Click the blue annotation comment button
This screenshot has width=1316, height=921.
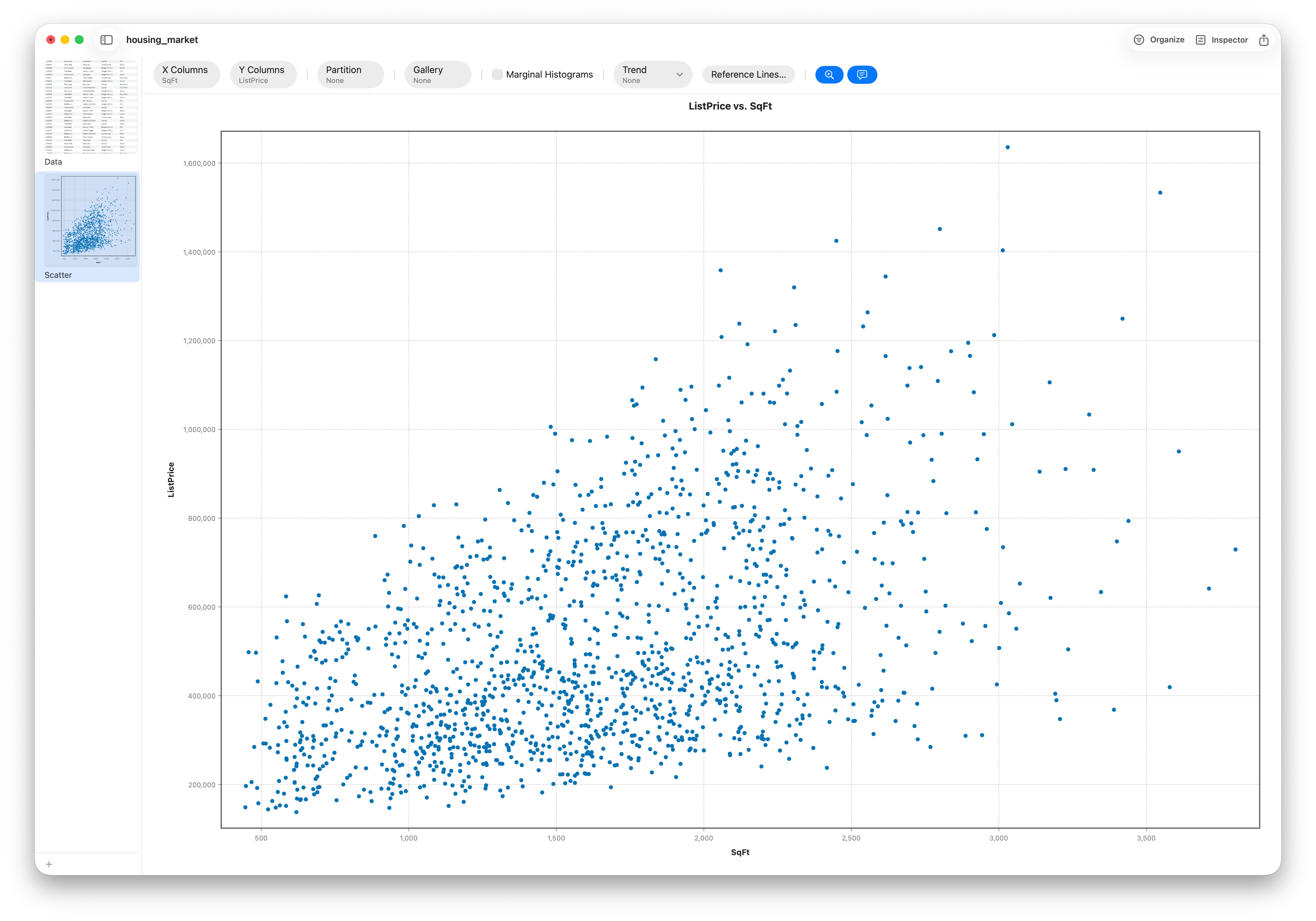(862, 75)
